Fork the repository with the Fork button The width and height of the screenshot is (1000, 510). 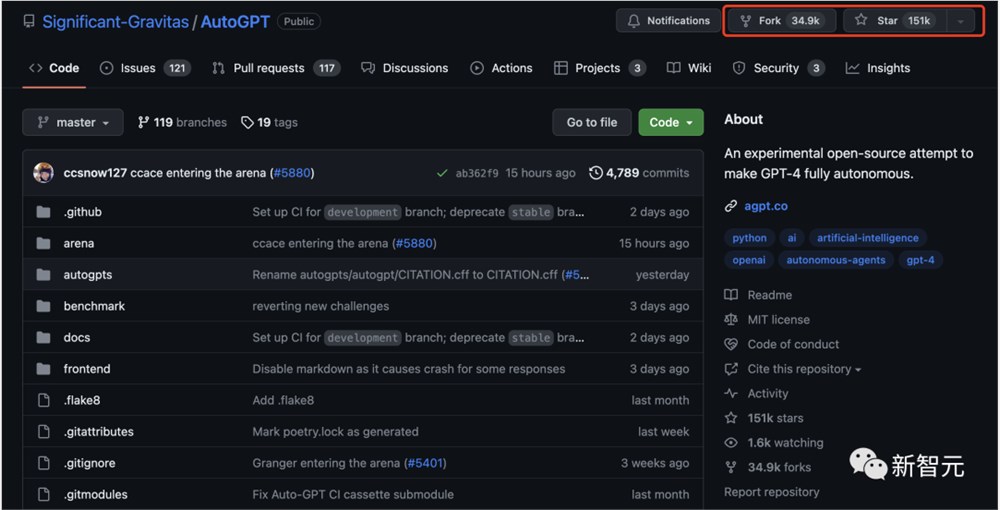(x=781, y=21)
